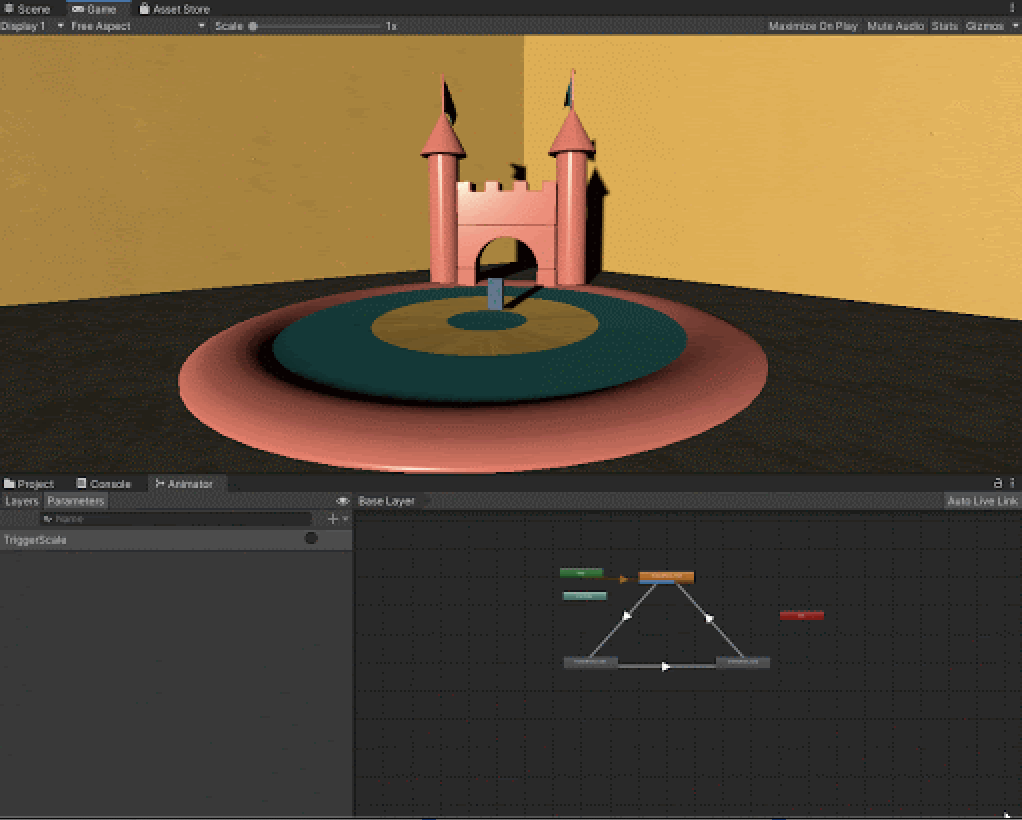The height and width of the screenshot is (820, 1022).
Task: Switch to the Scene tab
Action: (x=27, y=9)
